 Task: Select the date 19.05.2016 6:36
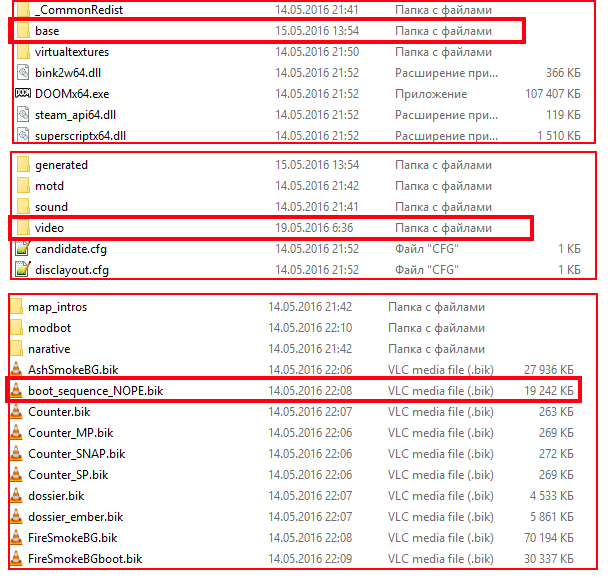tap(314, 228)
